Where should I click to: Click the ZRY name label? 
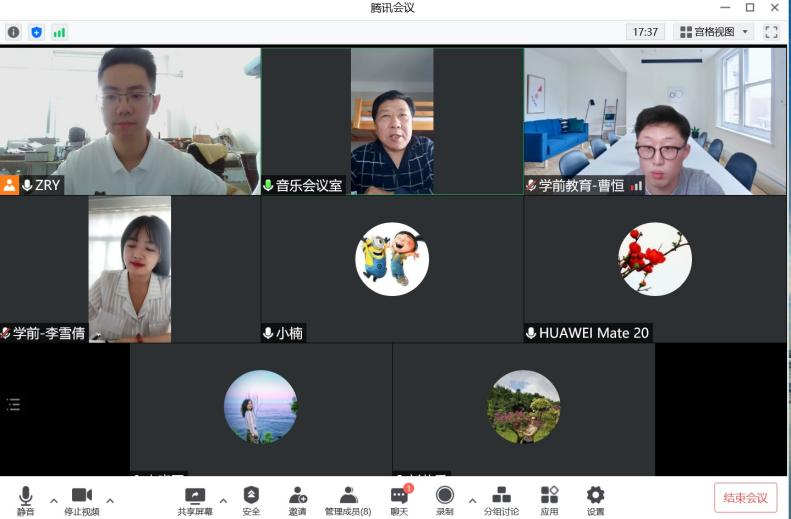pyautogui.click(x=47, y=185)
